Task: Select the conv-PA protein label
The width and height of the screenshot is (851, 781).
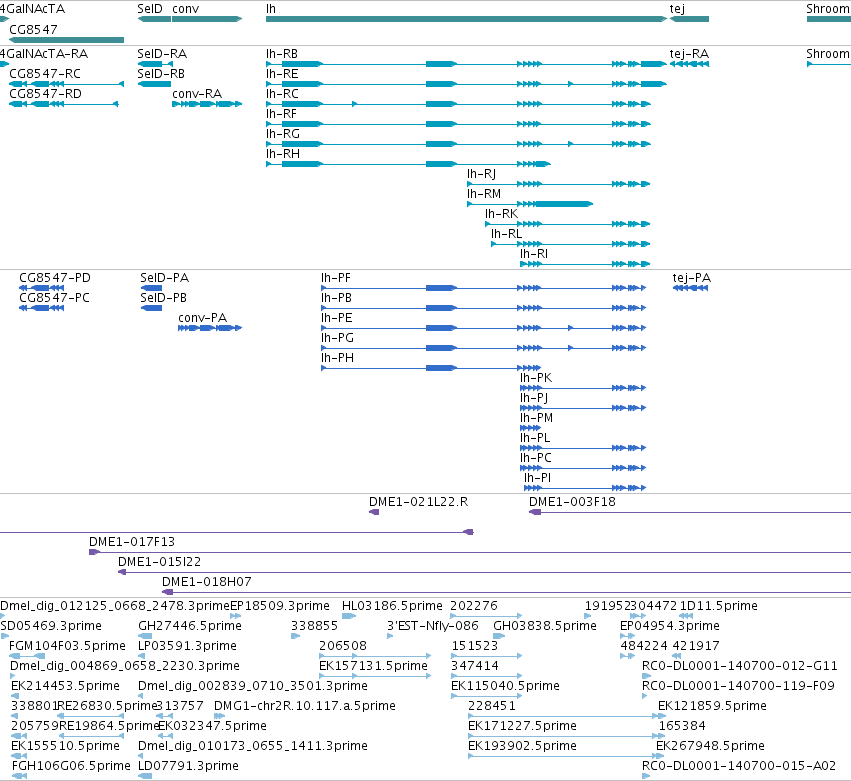Action: [202, 318]
